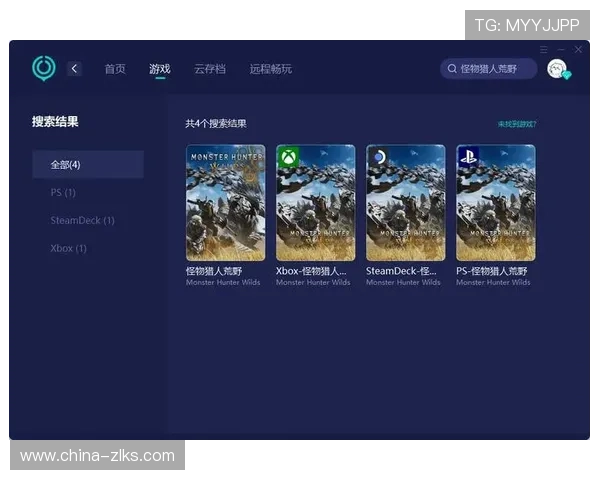Click the PlayStation logo badge on cover
The image size is (600, 480).
pyautogui.click(x=468, y=157)
